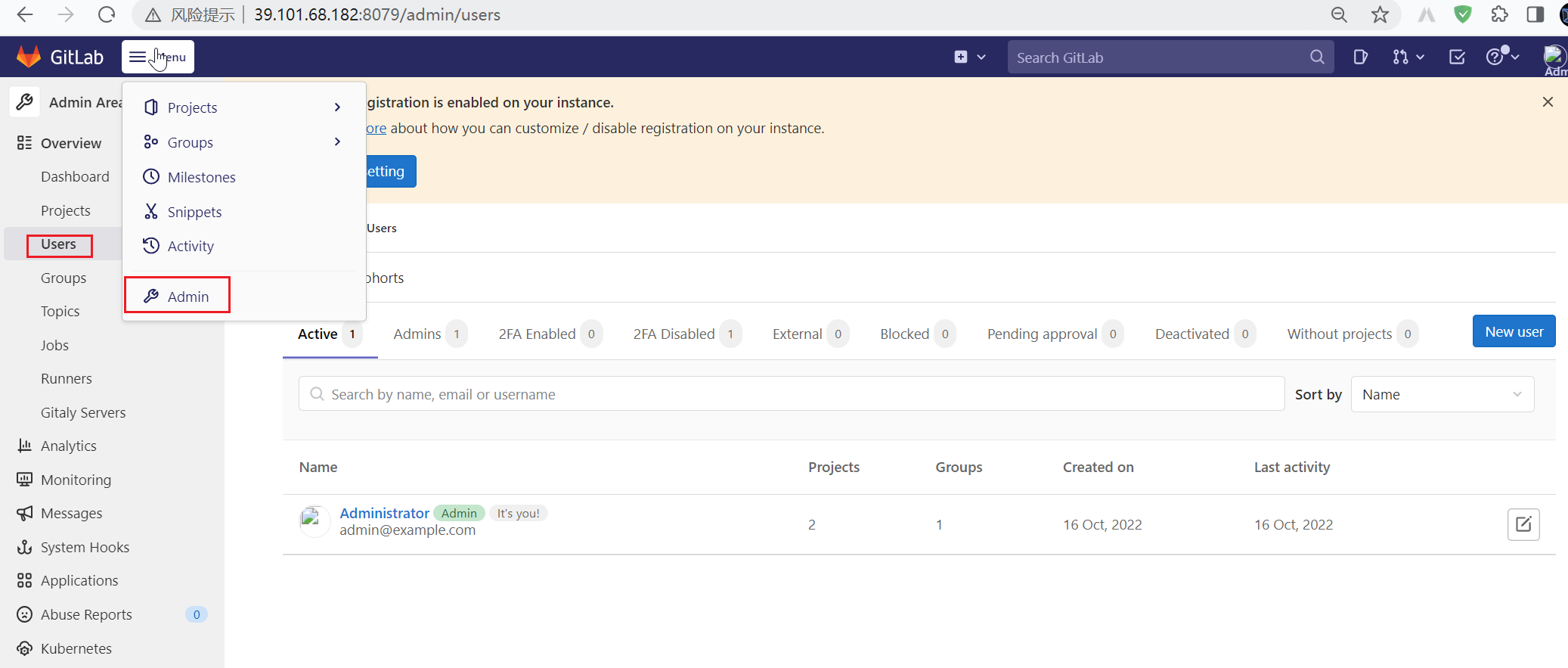Open the user avatar menu
The height and width of the screenshot is (668, 1568).
(1554, 57)
